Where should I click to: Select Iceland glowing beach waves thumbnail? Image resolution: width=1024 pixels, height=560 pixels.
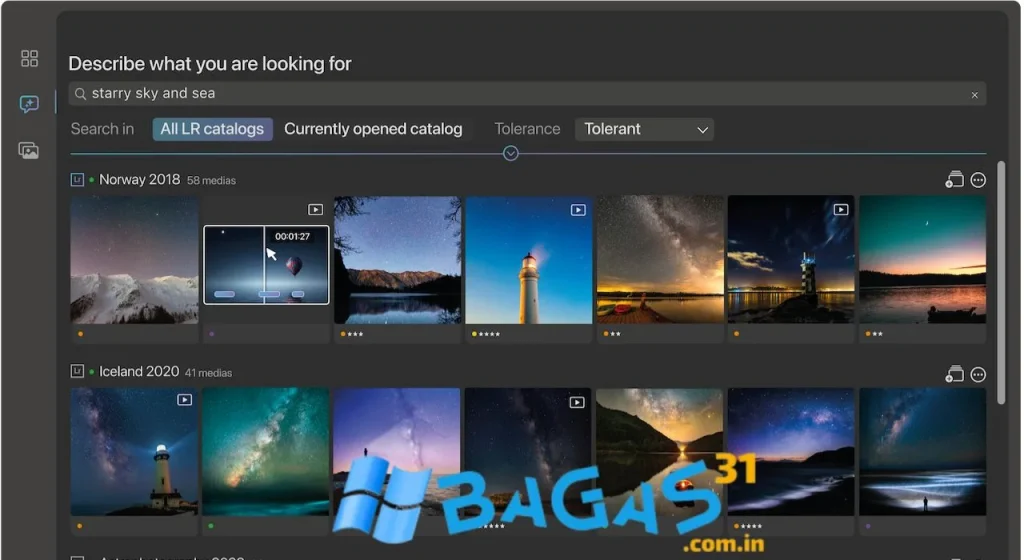point(792,452)
